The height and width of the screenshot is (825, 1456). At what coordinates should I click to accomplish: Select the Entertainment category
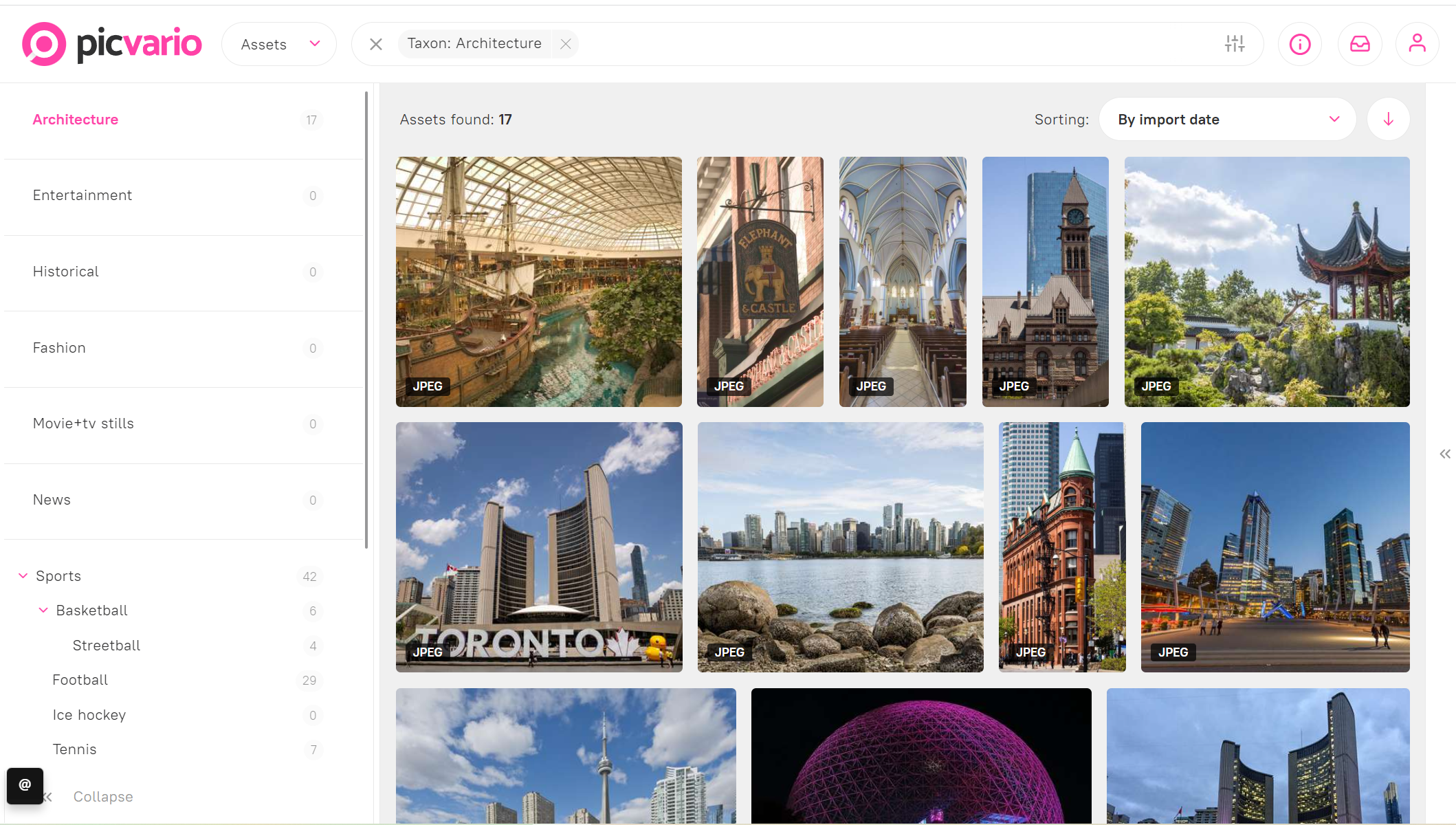coord(82,195)
